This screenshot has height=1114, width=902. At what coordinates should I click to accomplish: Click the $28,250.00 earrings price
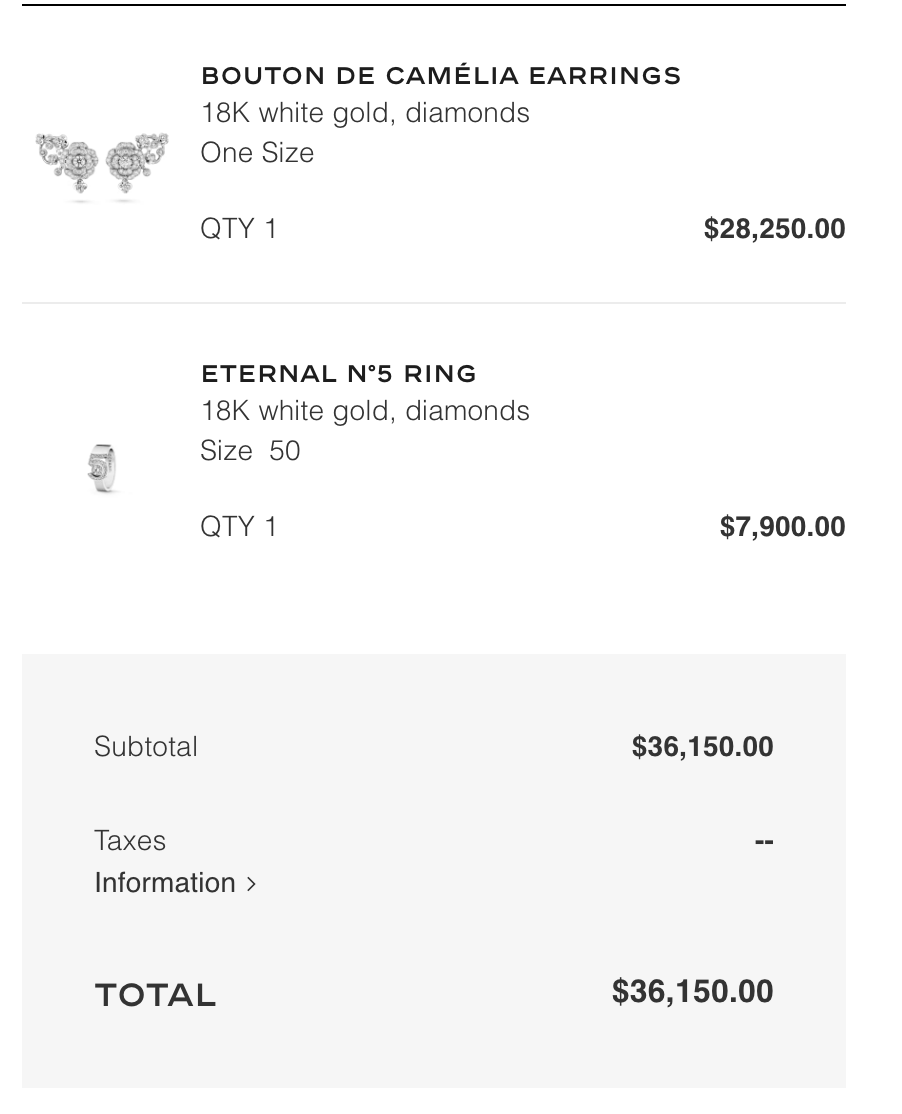(x=774, y=229)
